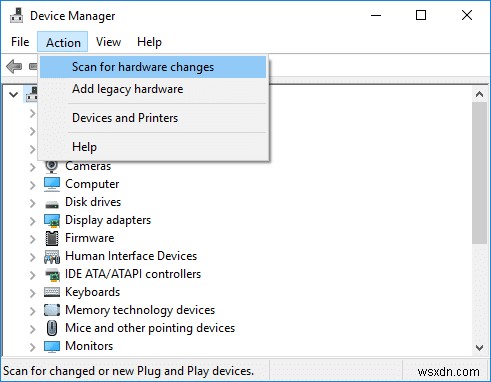Click the scrollbar down arrow
Viewport: 491px width, 382px height.
click(x=479, y=348)
